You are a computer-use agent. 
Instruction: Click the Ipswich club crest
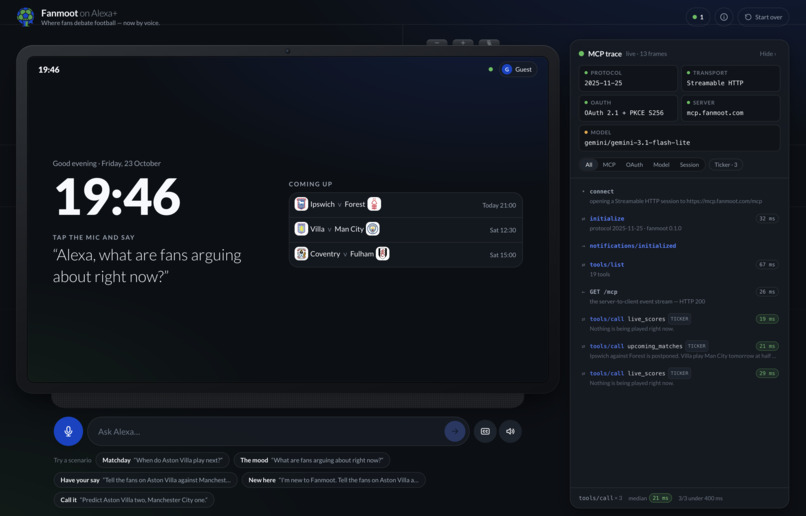point(301,204)
